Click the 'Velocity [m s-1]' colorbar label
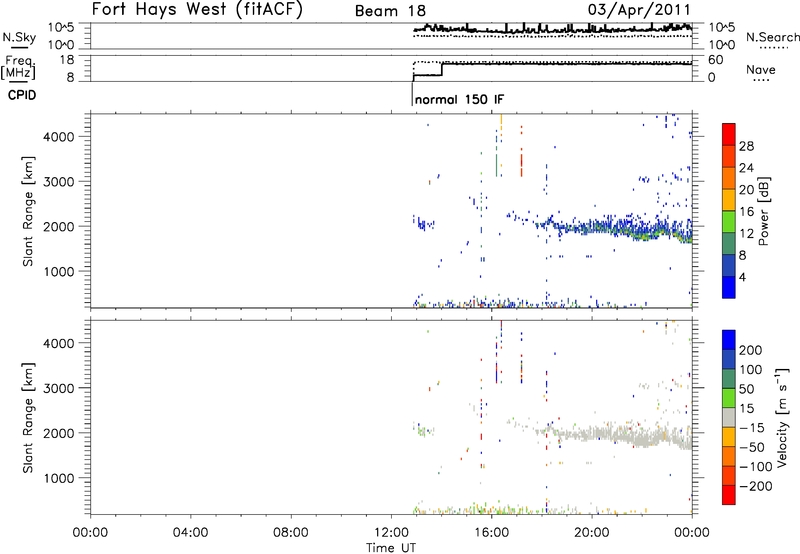The width and height of the screenshot is (800, 554). pos(782,417)
